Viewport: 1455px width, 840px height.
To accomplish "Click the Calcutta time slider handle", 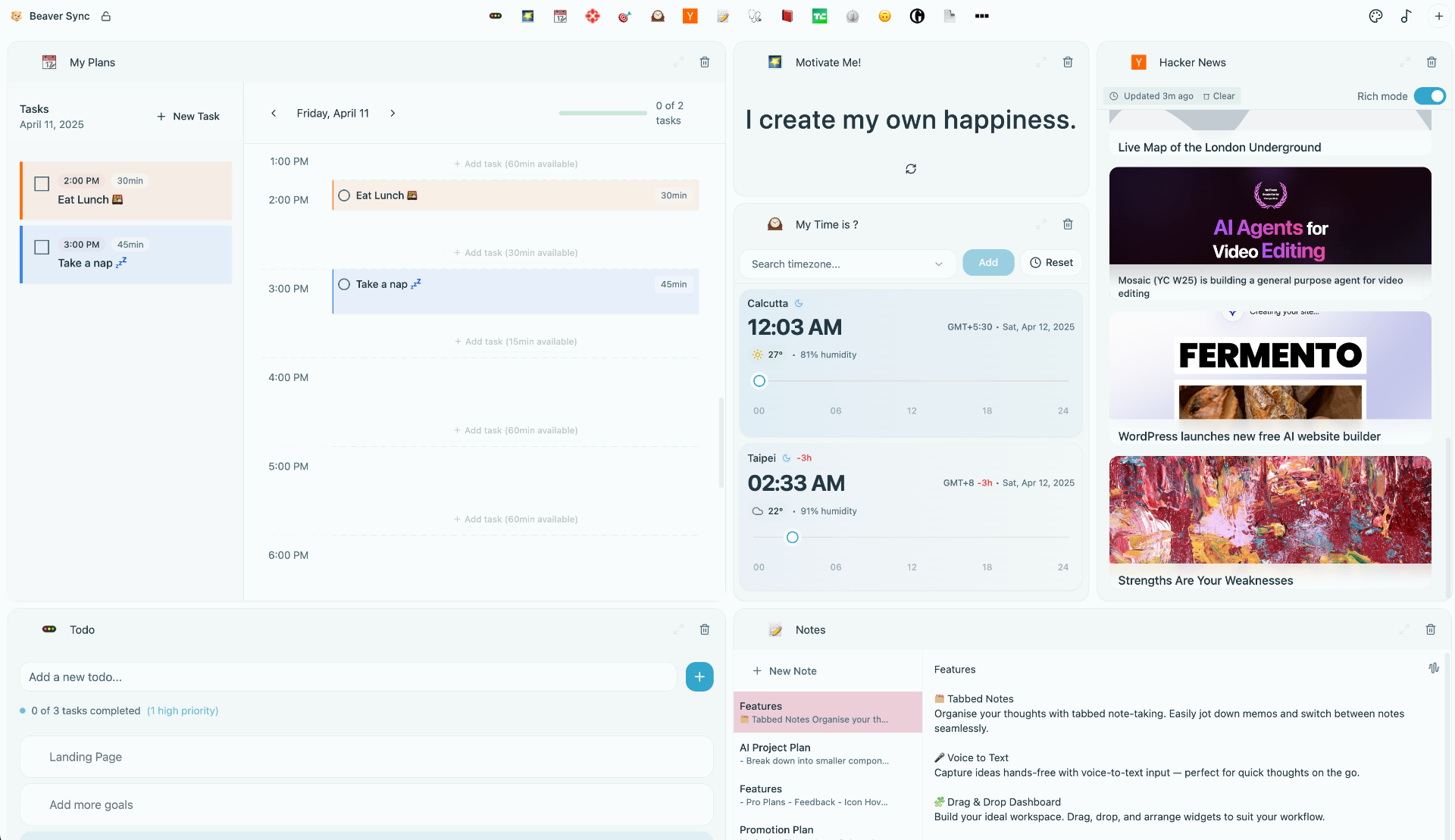I will tap(759, 381).
